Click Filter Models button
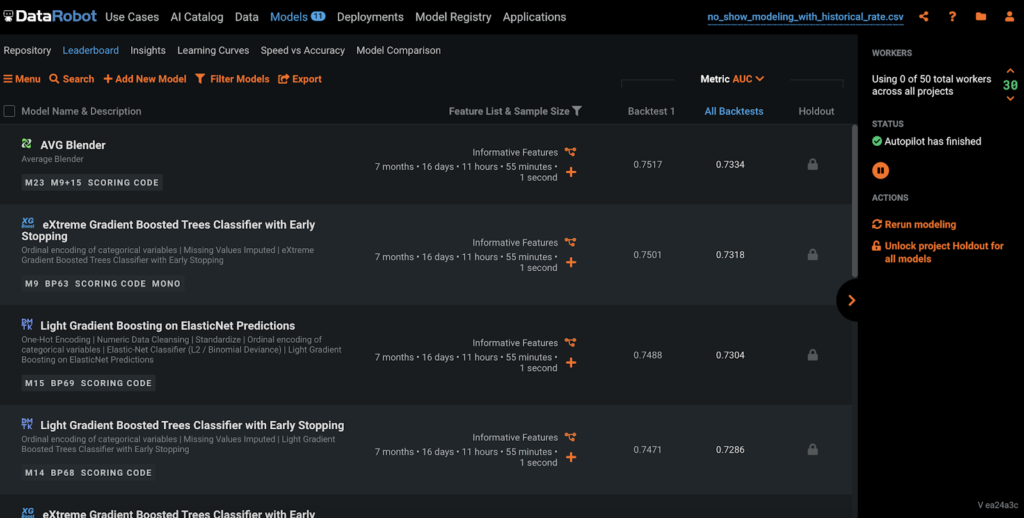The image size is (1024, 518). pyautogui.click(x=232, y=79)
